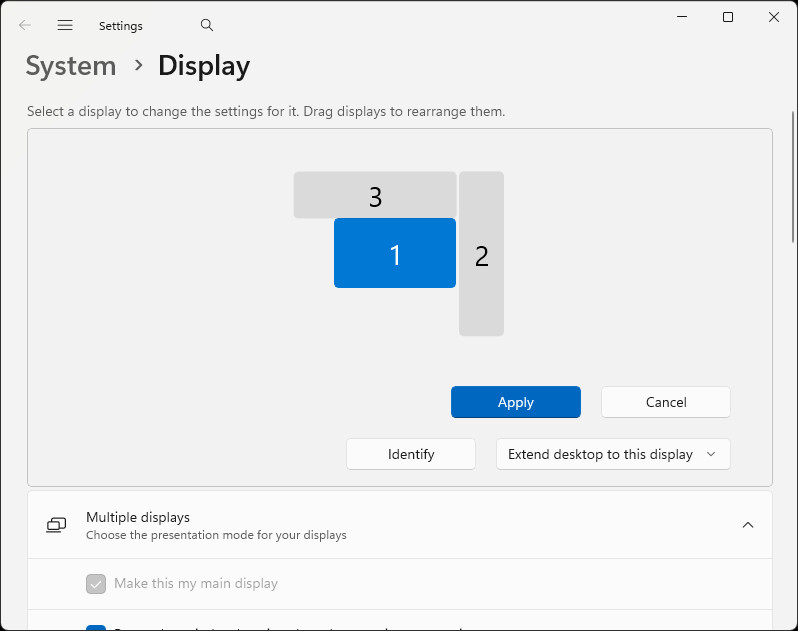The image size is (798, 631).
Task: Click the Identify button
Action: click(410, 454)
